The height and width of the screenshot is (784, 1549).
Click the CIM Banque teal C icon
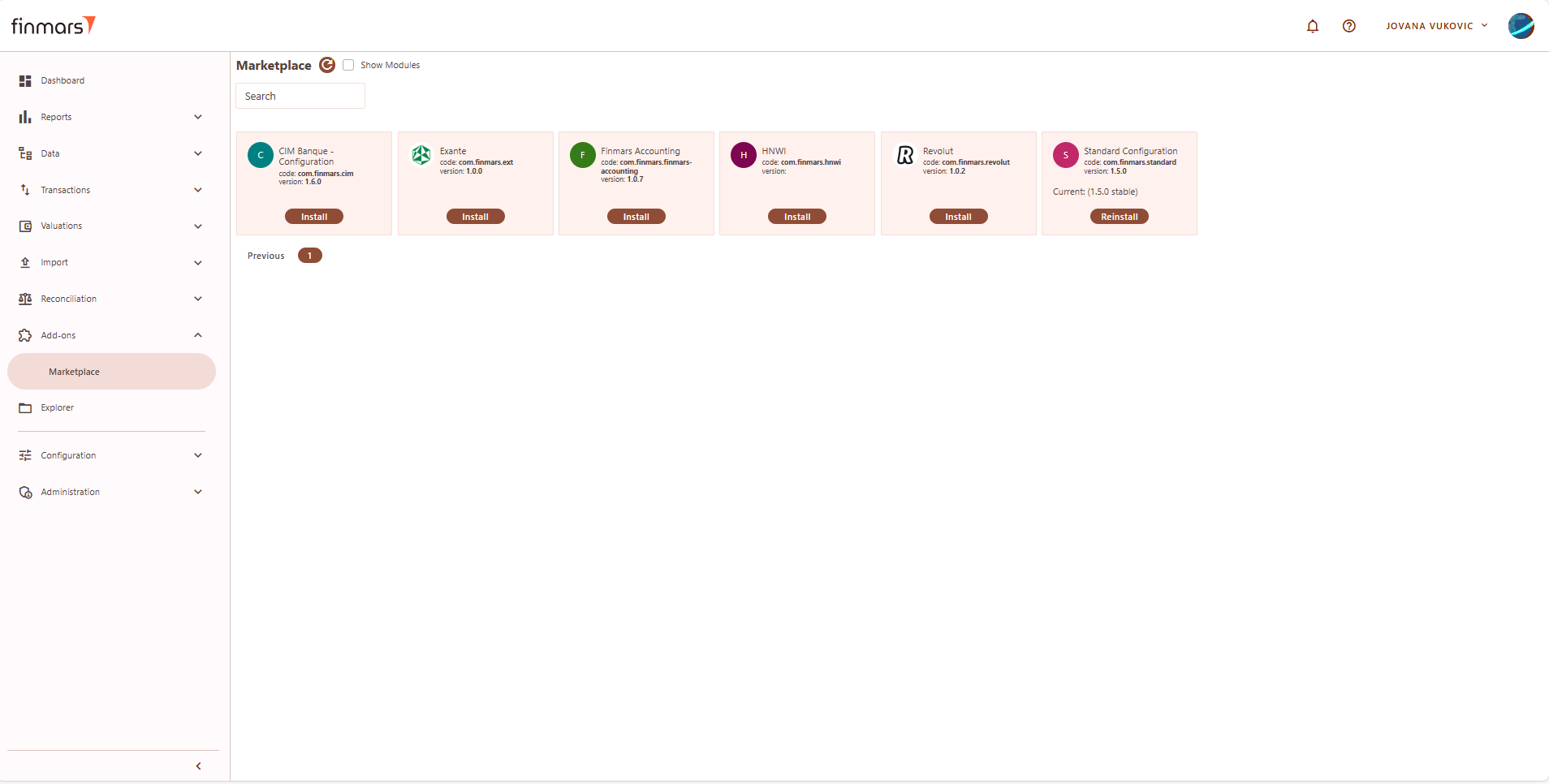point(261,155)
